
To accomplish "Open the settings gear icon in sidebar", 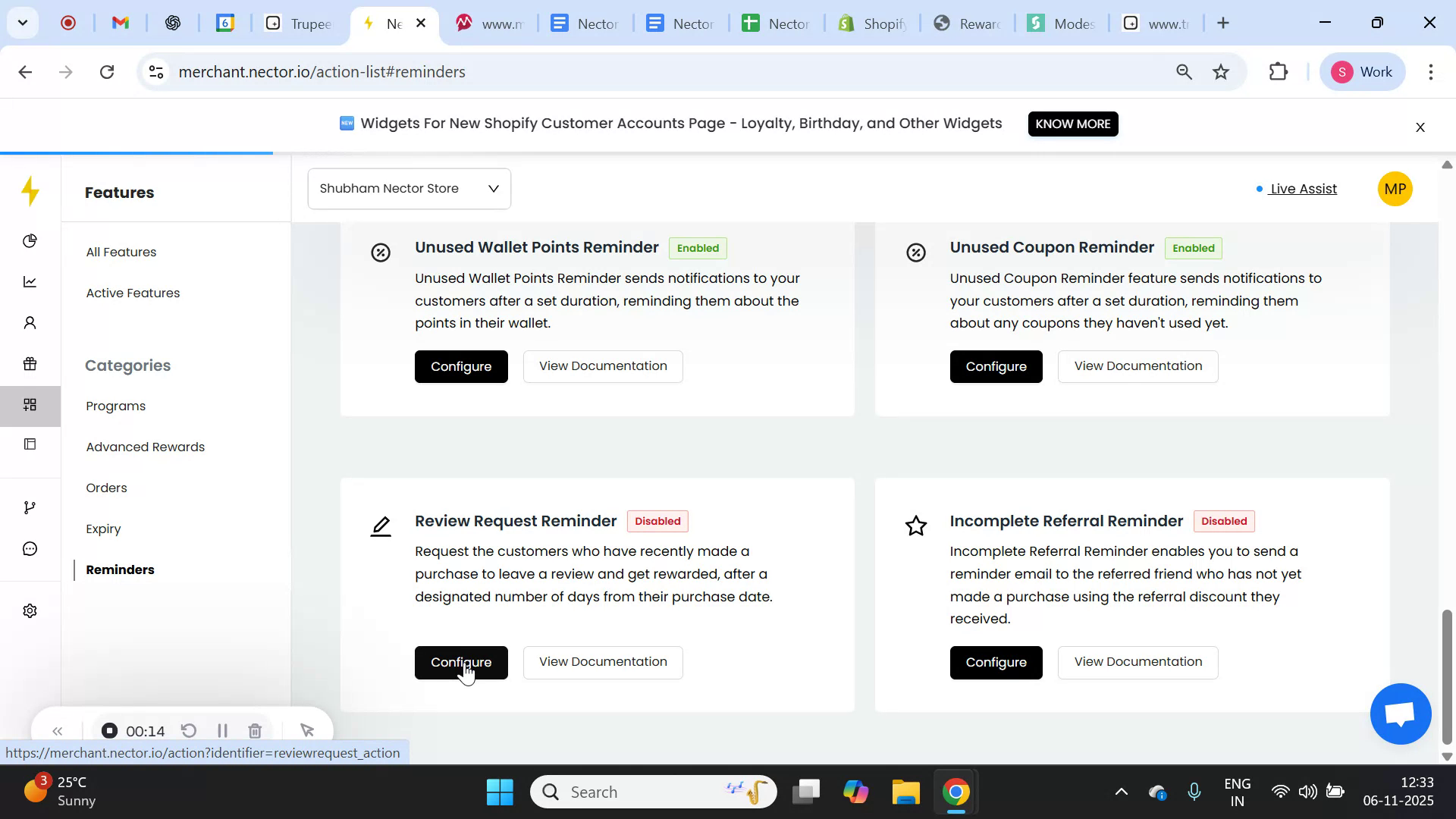I will pyautogui.click(x=30, y=610).
